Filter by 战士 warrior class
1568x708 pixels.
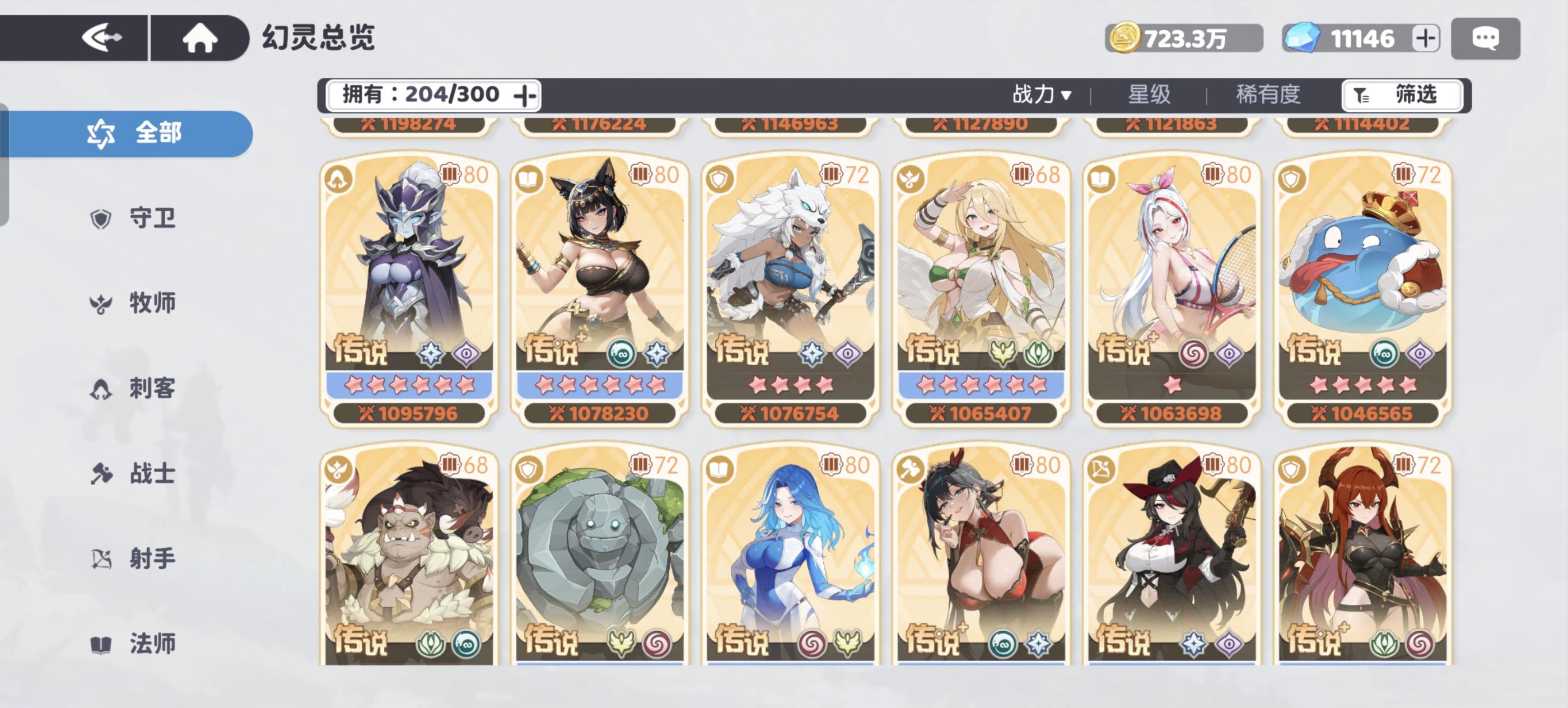pyautogui.click(x=133, y=473)
